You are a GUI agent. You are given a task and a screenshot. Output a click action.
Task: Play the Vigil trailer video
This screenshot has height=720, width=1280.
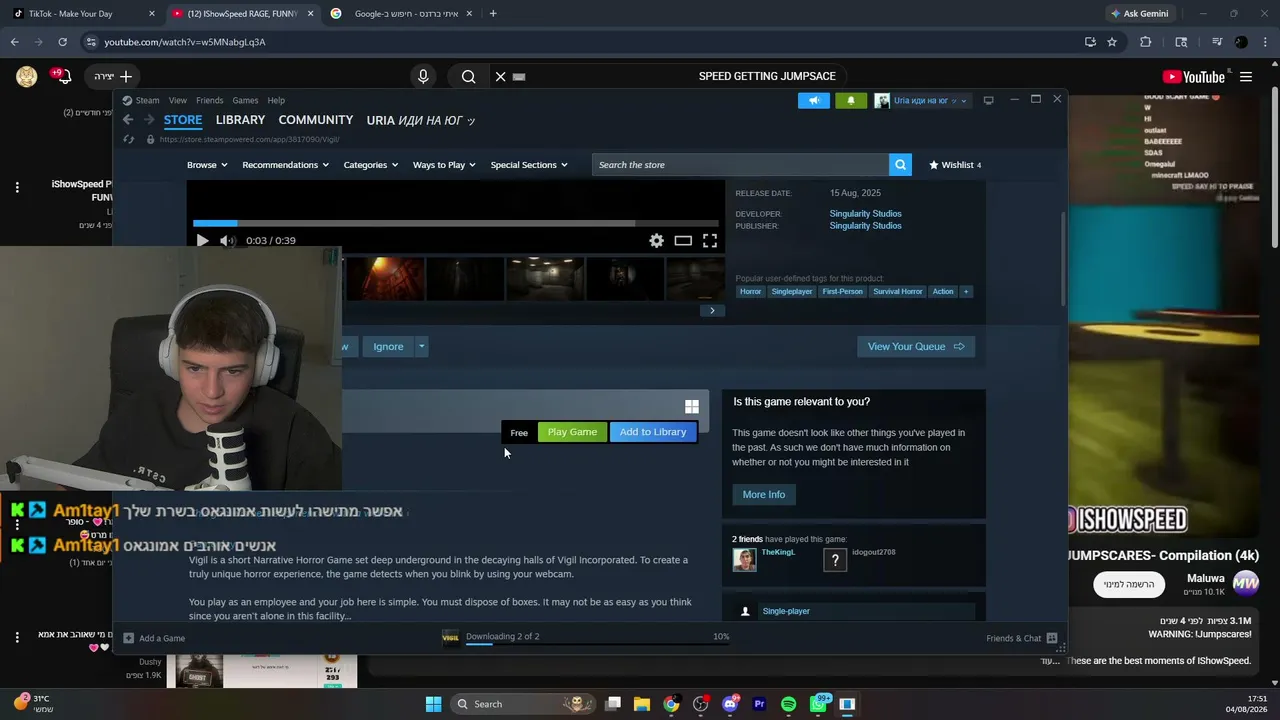point(202,240)
